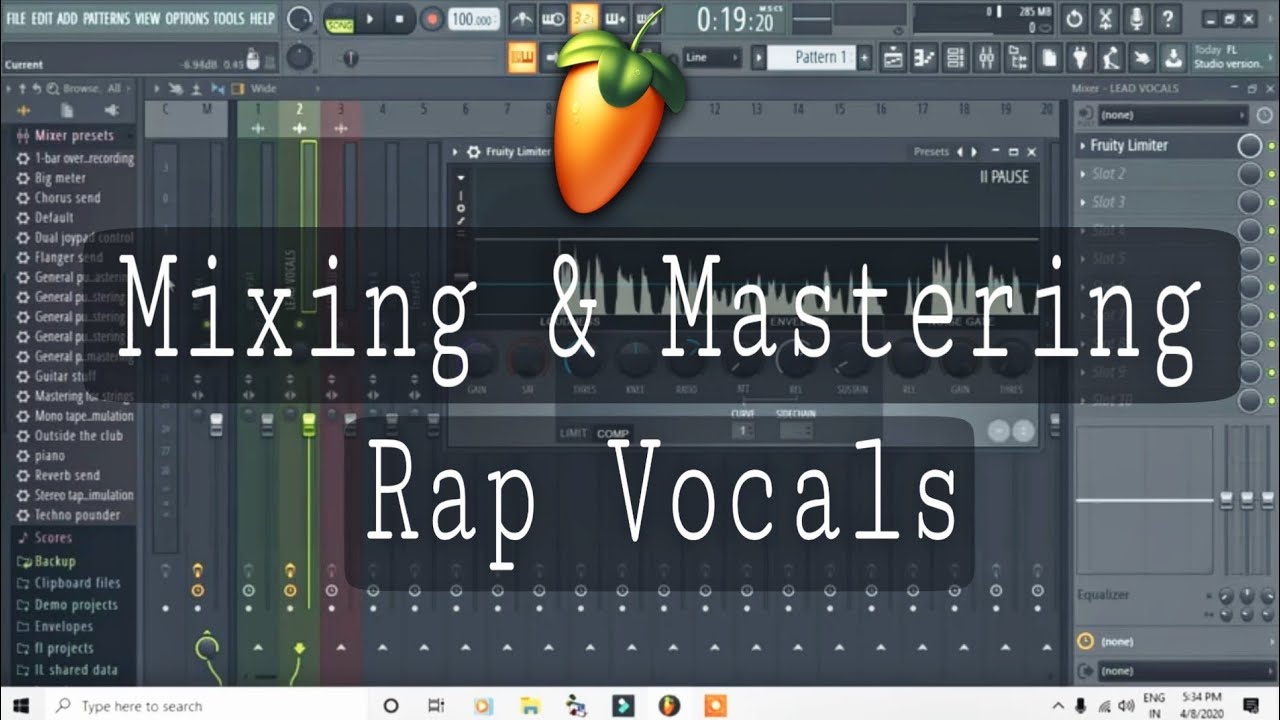Screen dimensions: 1280x720
Task: Toggle Slot 2 enable LED
Action: (1271, 174)
